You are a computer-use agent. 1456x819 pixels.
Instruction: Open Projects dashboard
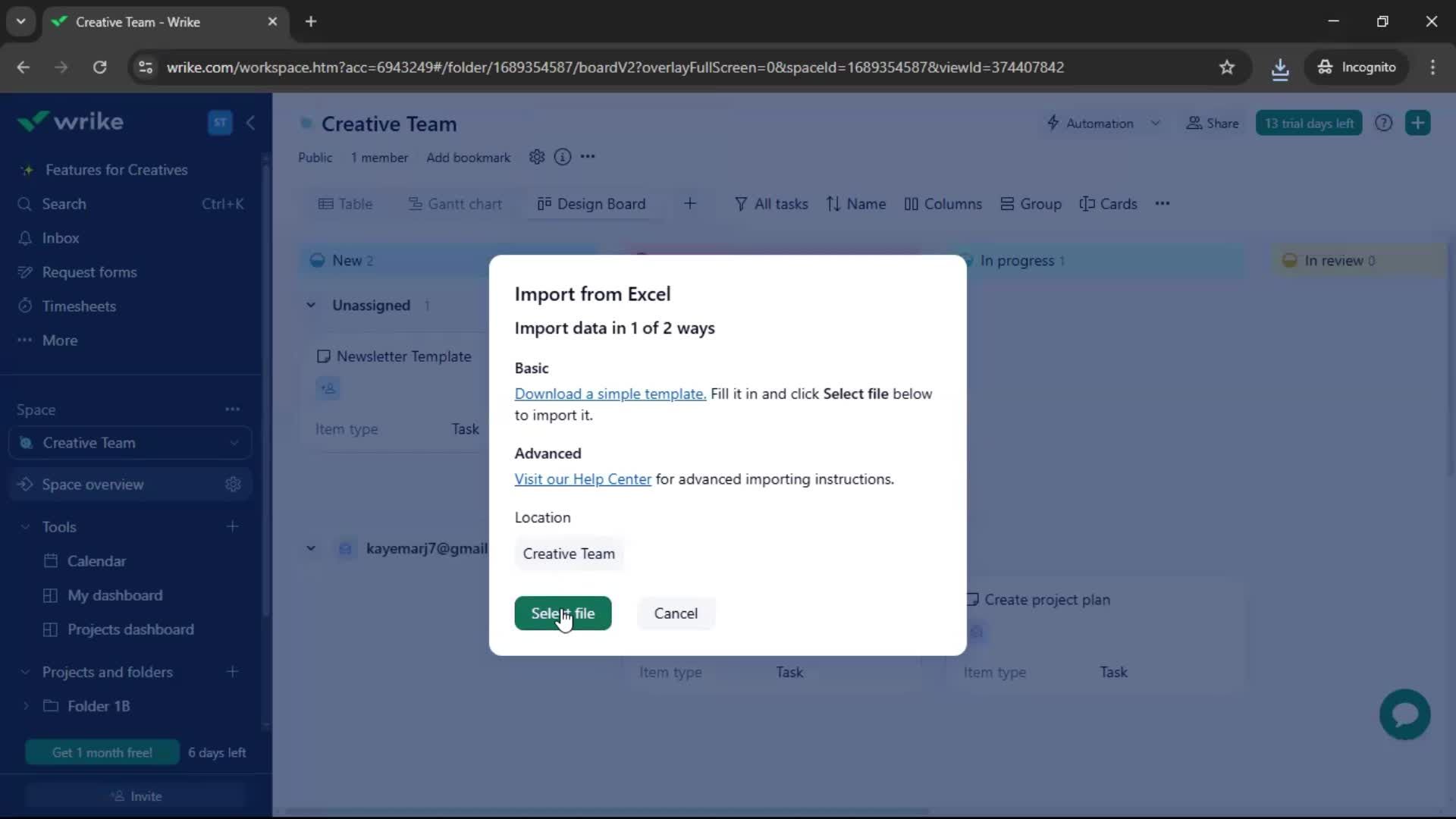coord(130,629)
